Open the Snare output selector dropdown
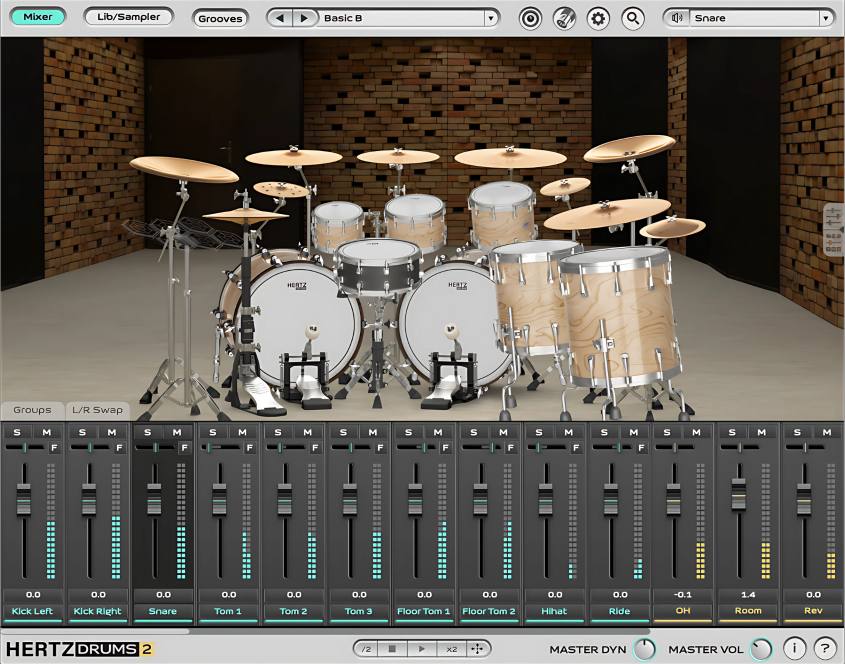Image resolution: width=845 pixels, height=664 pixels. pyautogui.click(x=825, y=17)
